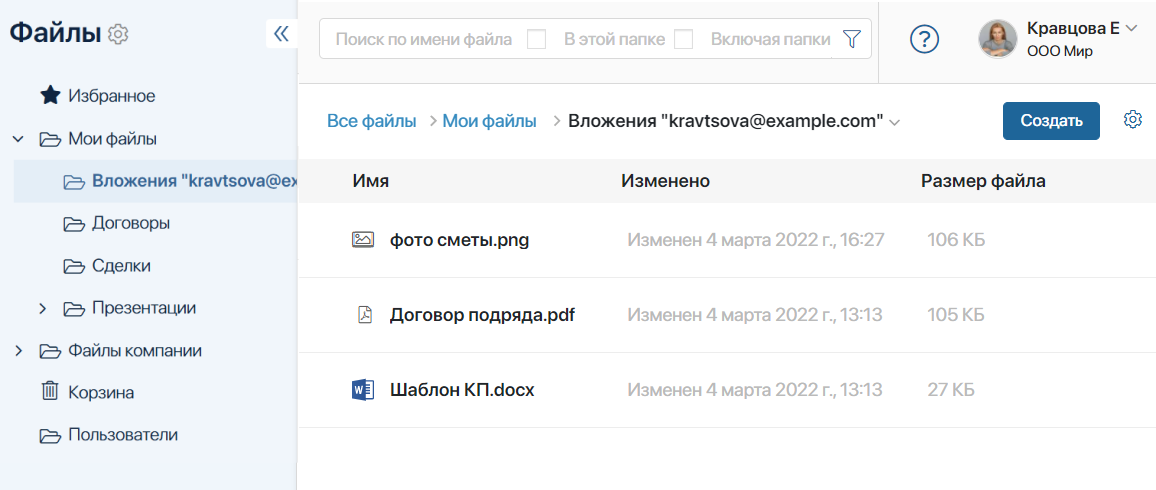This screenshot has height=490, width=1156.
Task: Open file 'Шаблон КП.docx'
Action: point(462,390)
